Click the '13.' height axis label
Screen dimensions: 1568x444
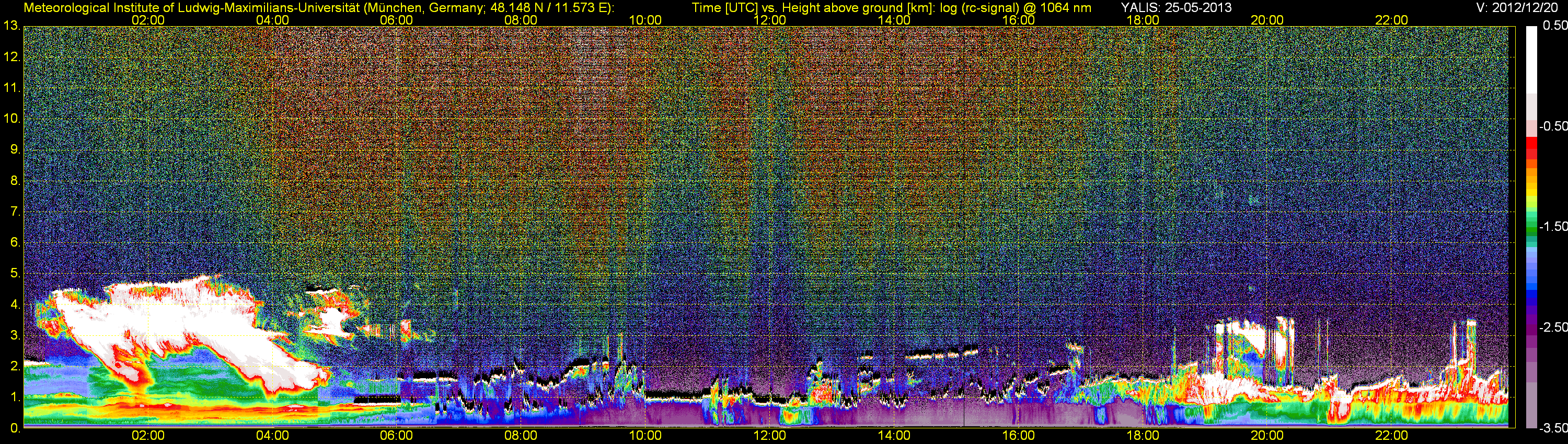click(11, 26)
